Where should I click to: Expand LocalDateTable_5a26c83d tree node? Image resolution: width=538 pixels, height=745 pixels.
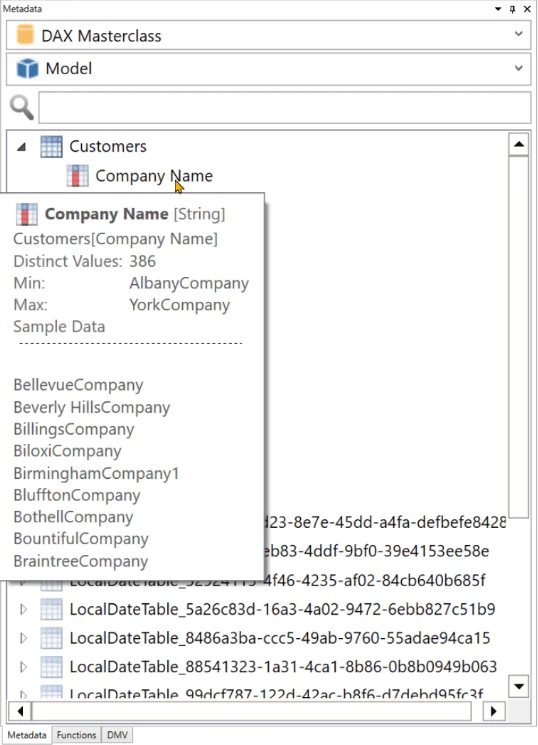[23, 609]
